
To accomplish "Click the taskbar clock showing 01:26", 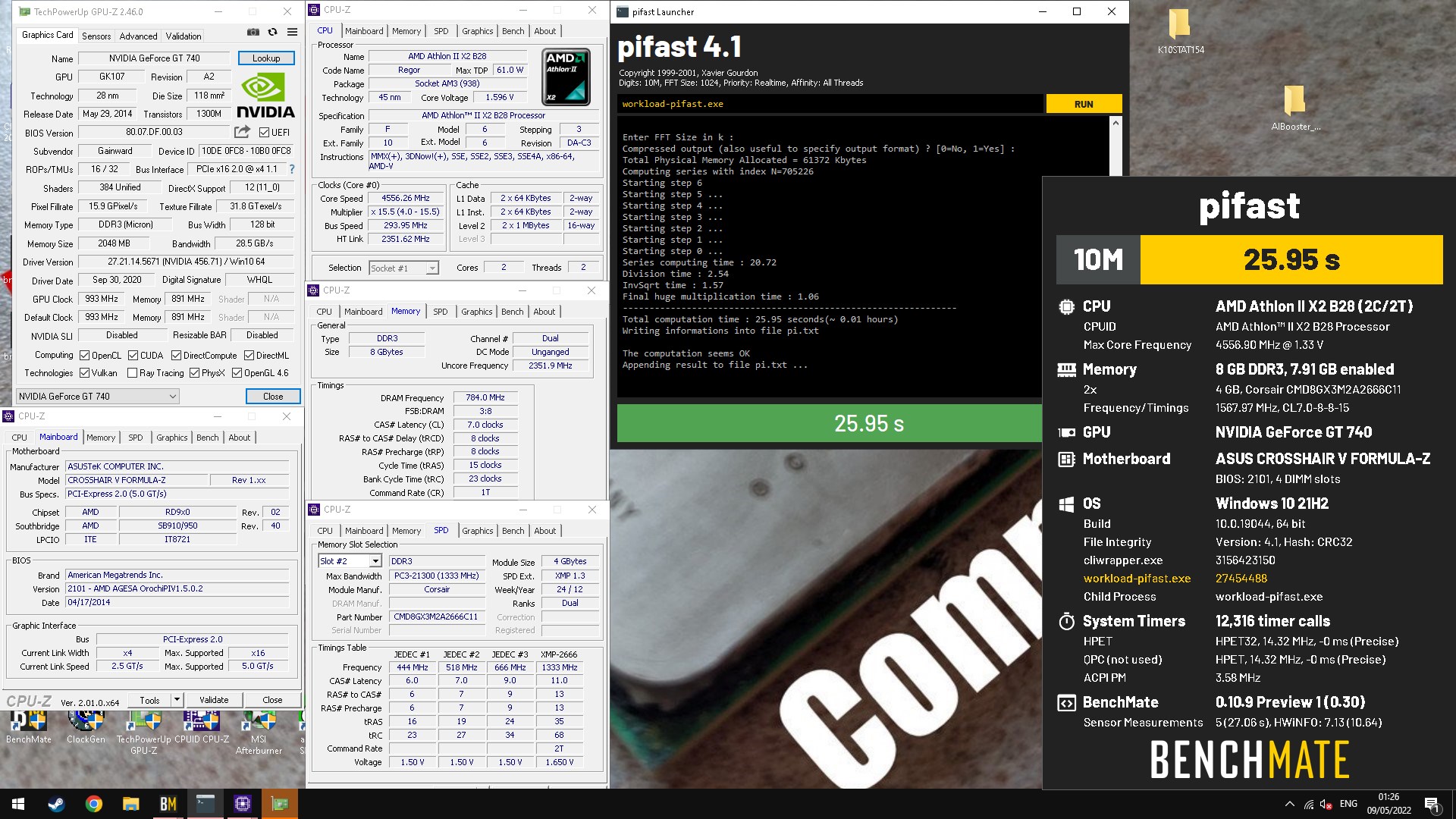I will click(x=1389, y=804).
